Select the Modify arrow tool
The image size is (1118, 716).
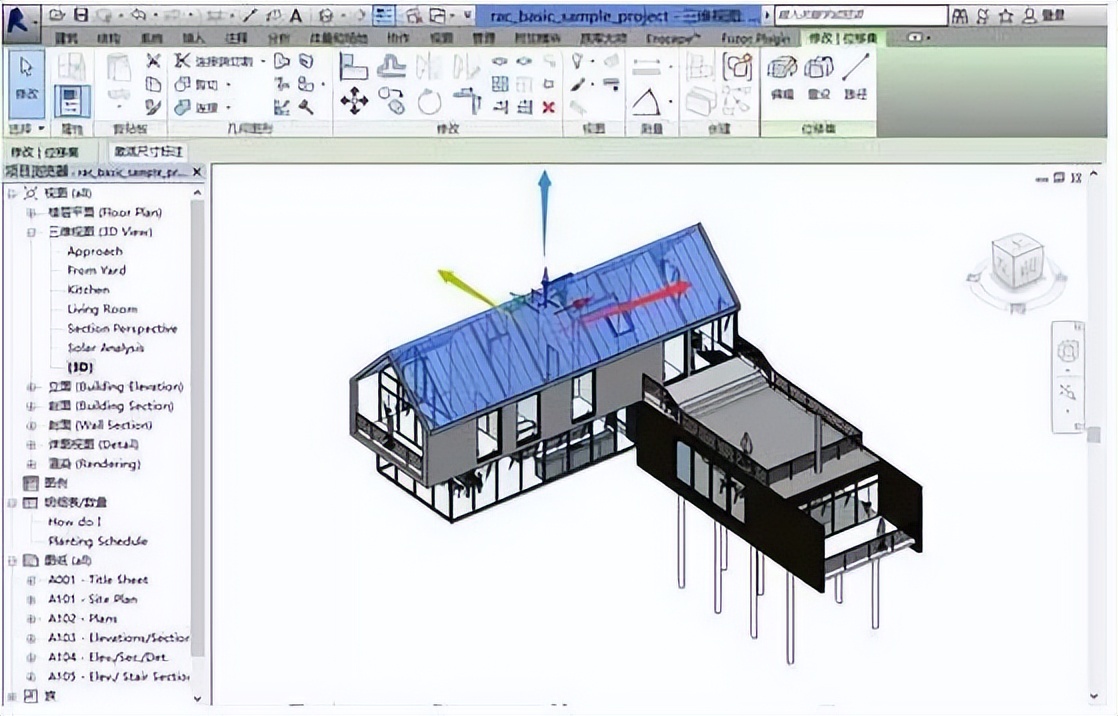click(26, 76)
